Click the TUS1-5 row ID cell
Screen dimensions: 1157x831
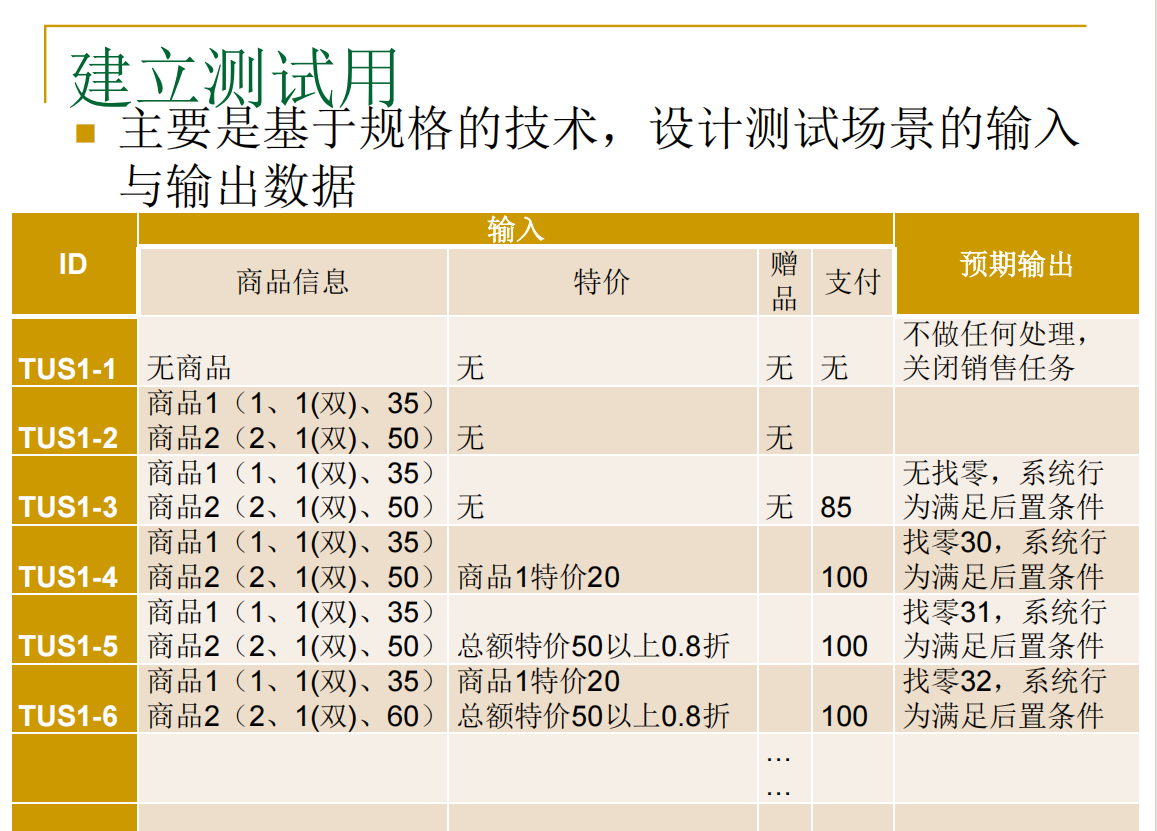69,646
